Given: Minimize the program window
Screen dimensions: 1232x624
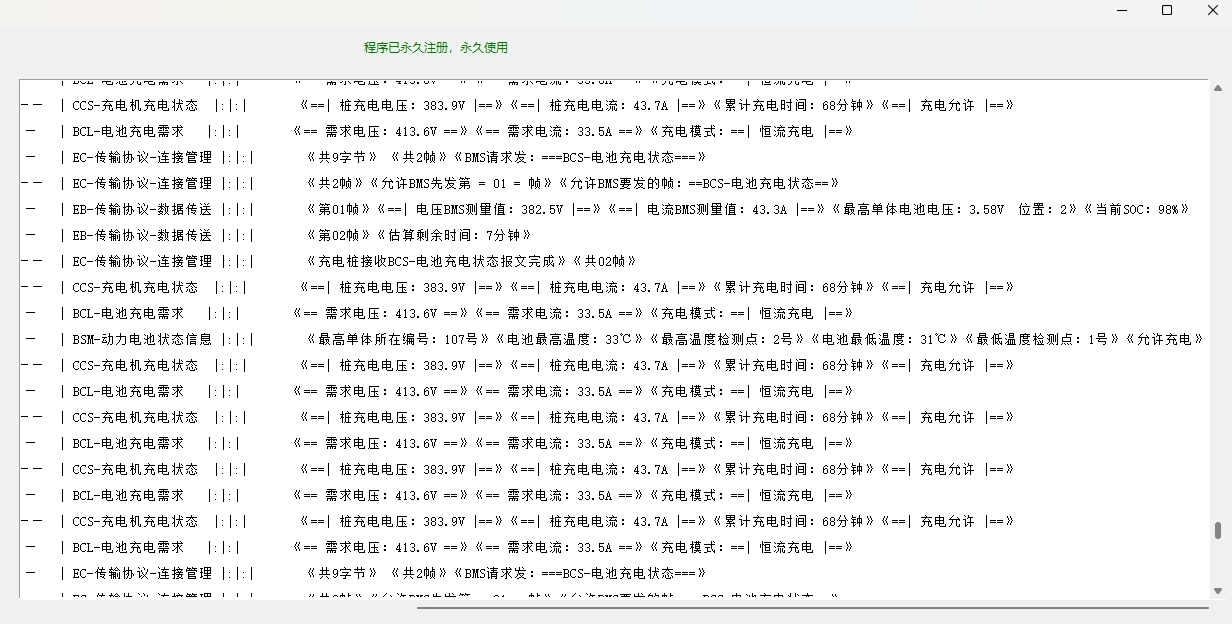Looking at the screenshot, I should point(1121,10).
